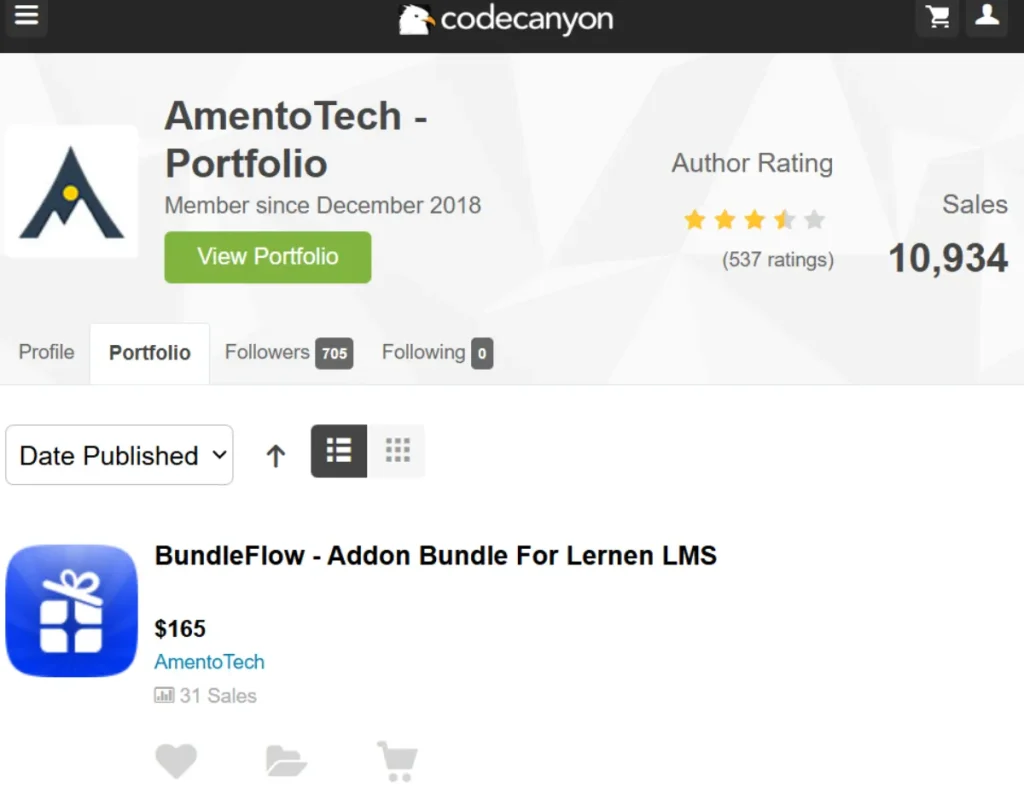
Task: Click the codecanyon logo
Action: pyautogui.click(x=506, y=20)
